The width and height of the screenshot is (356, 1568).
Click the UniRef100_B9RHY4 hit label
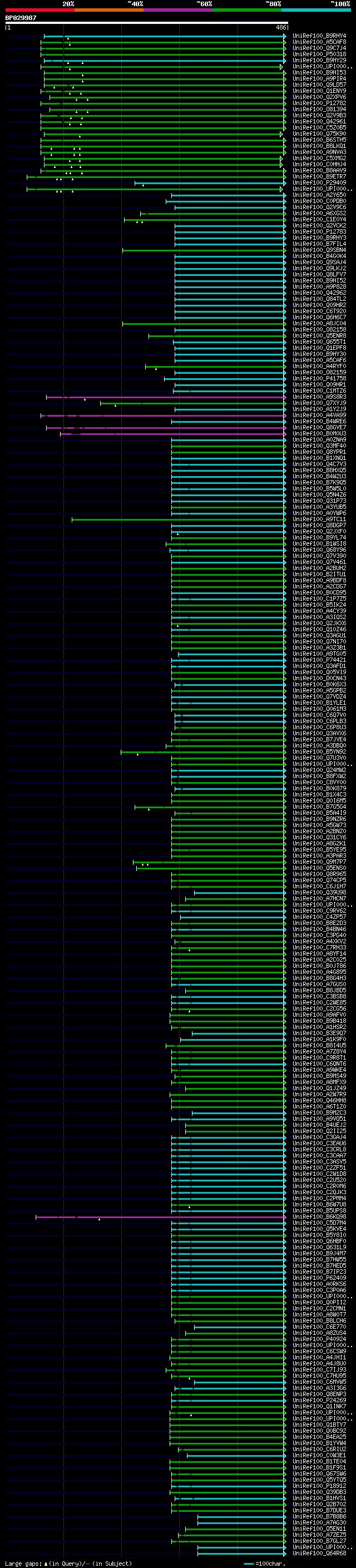click(319, 36)
